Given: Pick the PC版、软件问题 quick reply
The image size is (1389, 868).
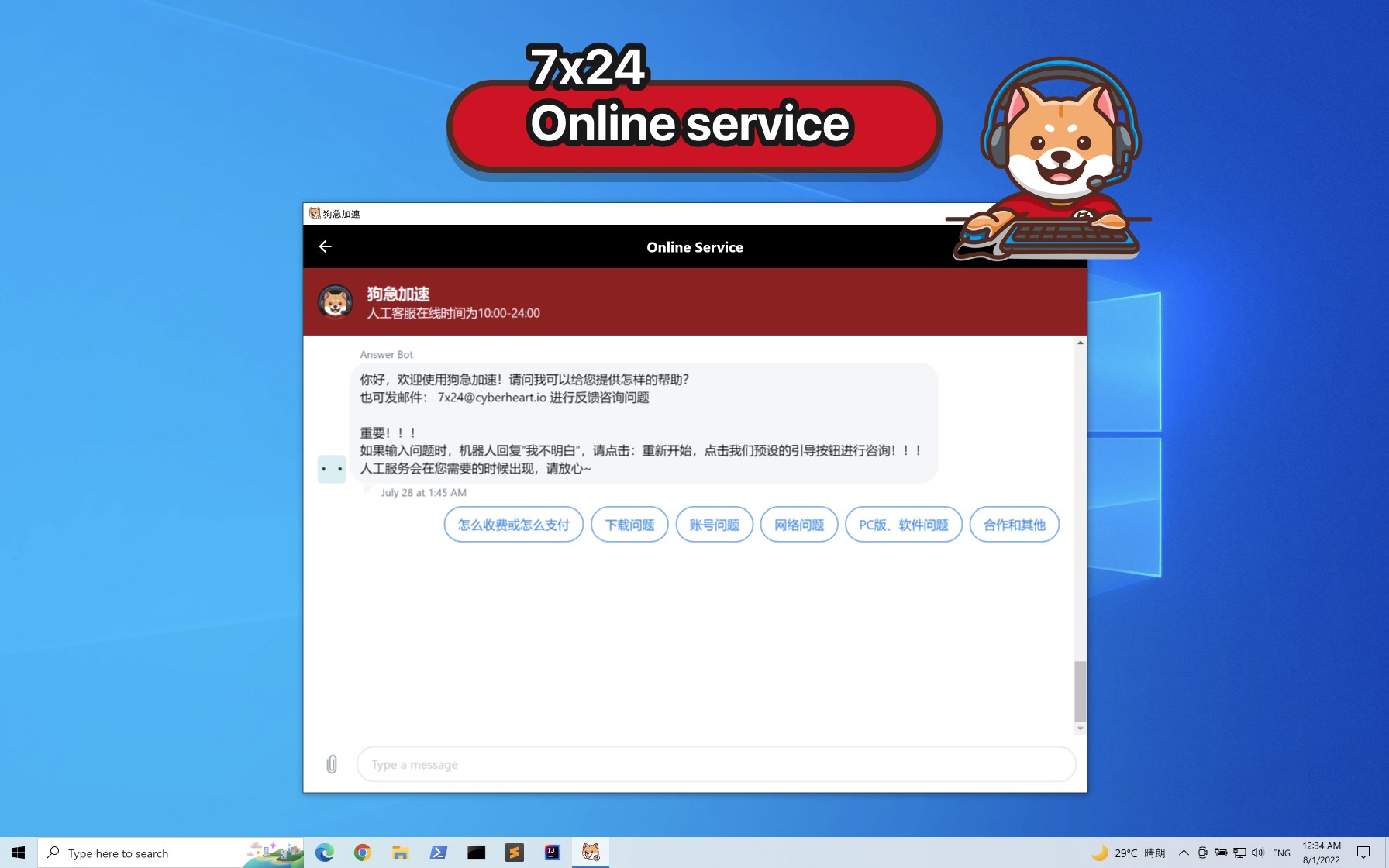Looking at the screenshot, I should pos(904,525).
